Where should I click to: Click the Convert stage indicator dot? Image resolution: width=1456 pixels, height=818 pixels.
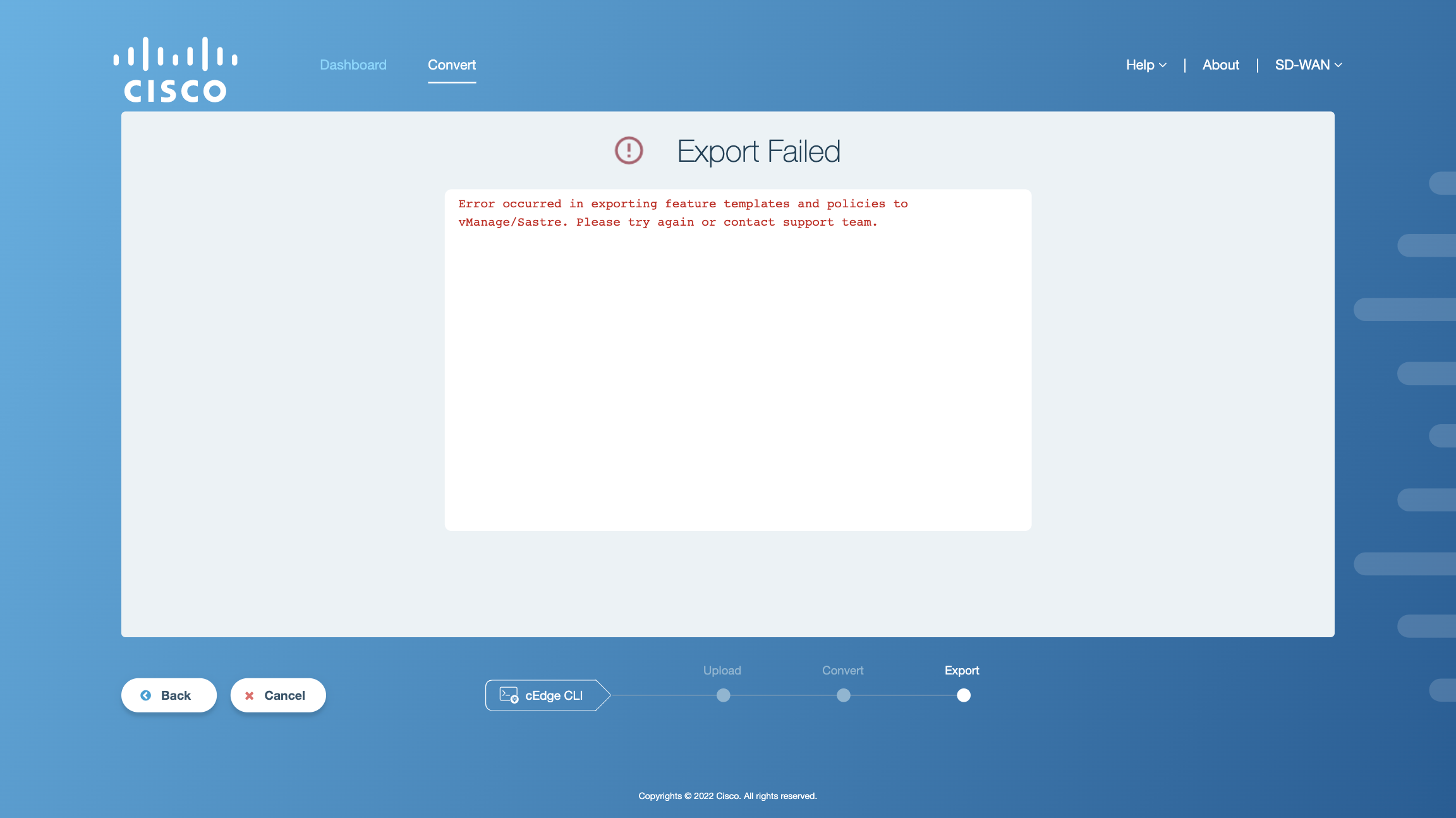[x=843, y=695]
